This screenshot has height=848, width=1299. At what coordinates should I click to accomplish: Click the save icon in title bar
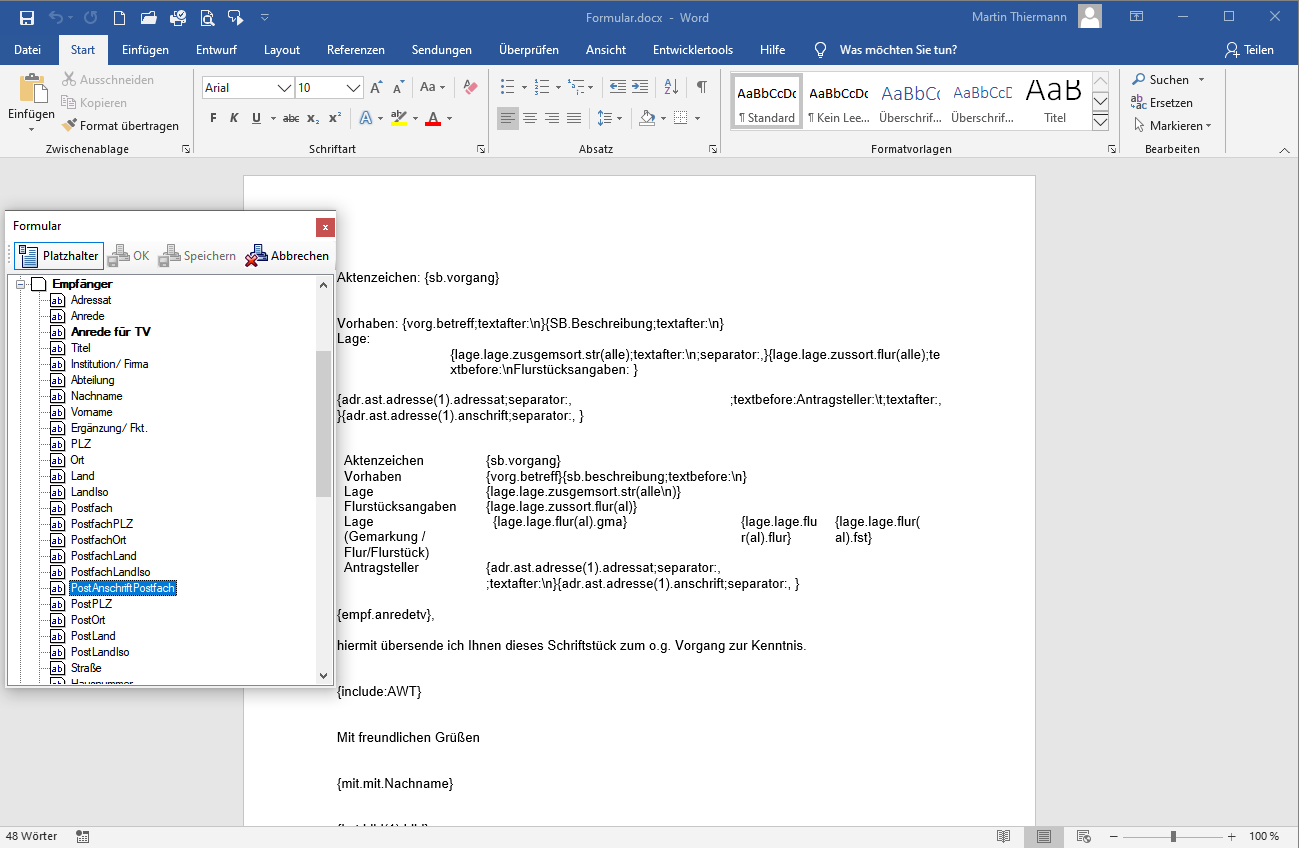pos(27,17)
